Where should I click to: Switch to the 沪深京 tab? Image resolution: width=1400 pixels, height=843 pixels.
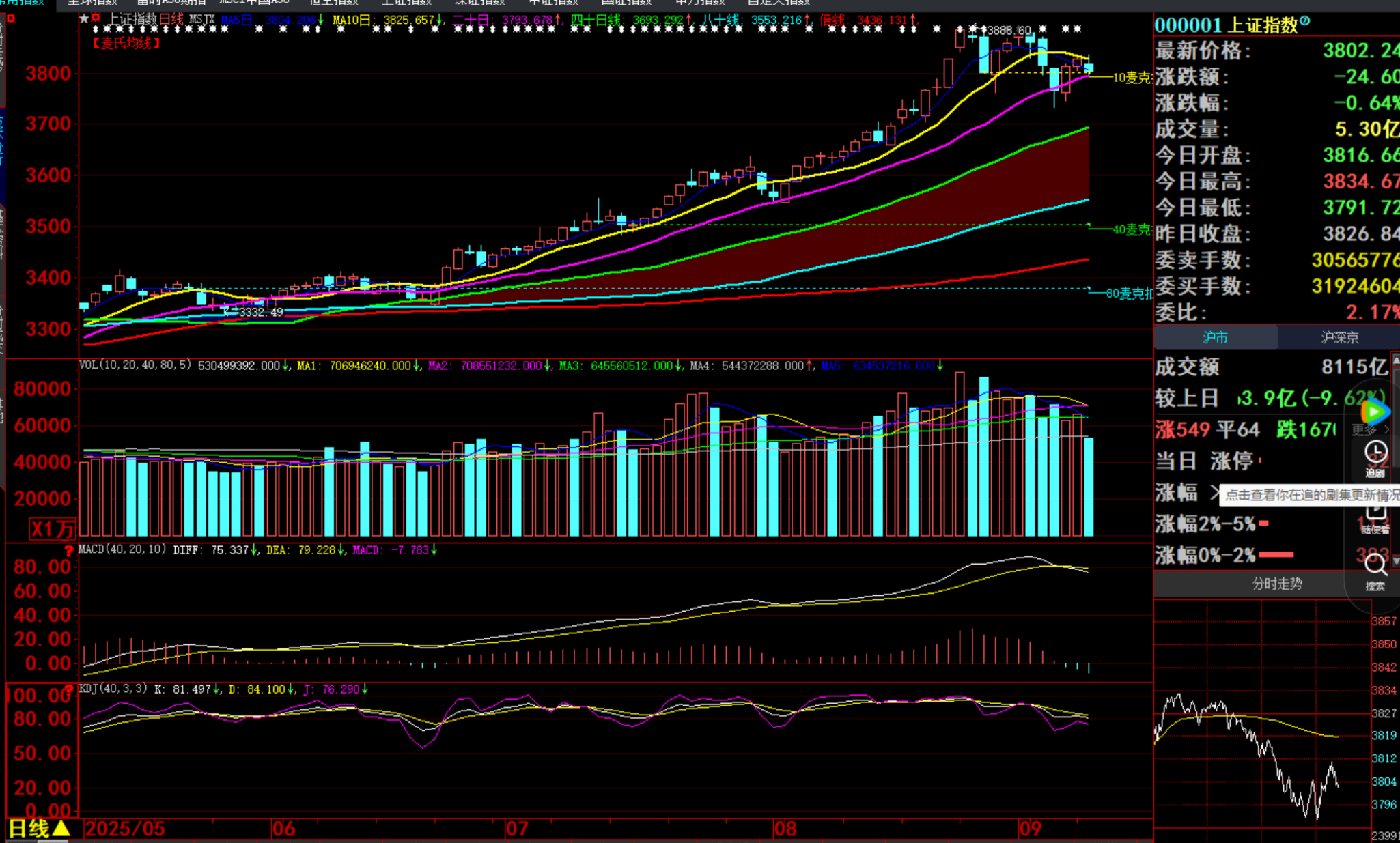(1339, 337)
